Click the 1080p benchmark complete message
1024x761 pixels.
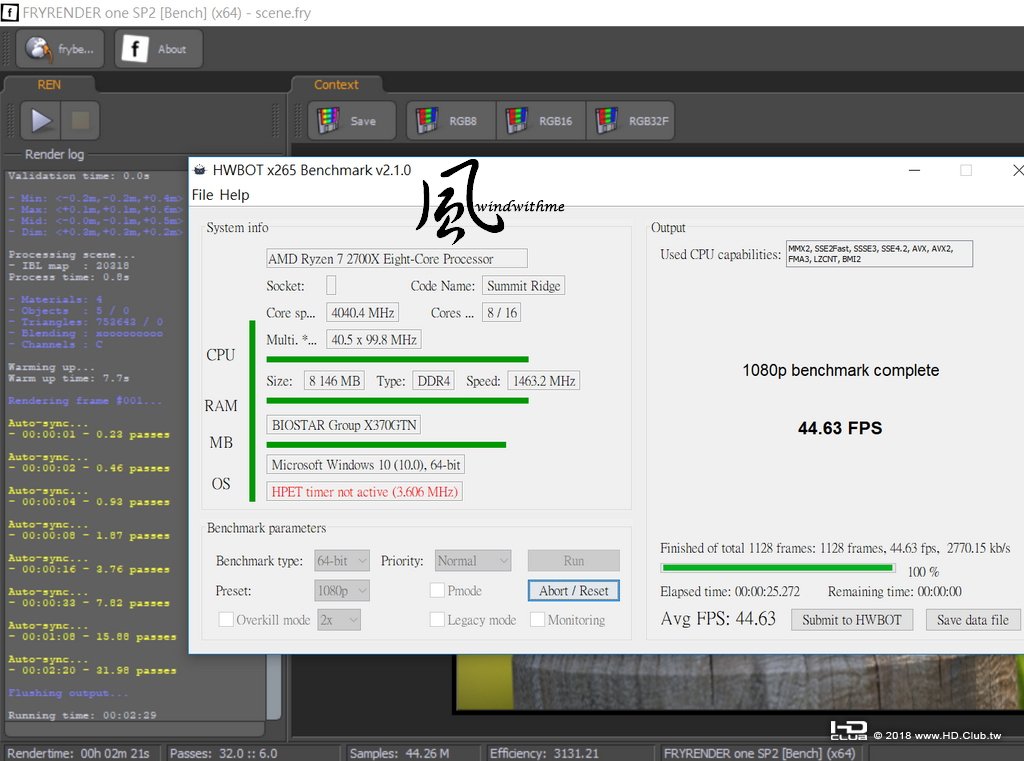pyautogui.click(x=840, y=370)
